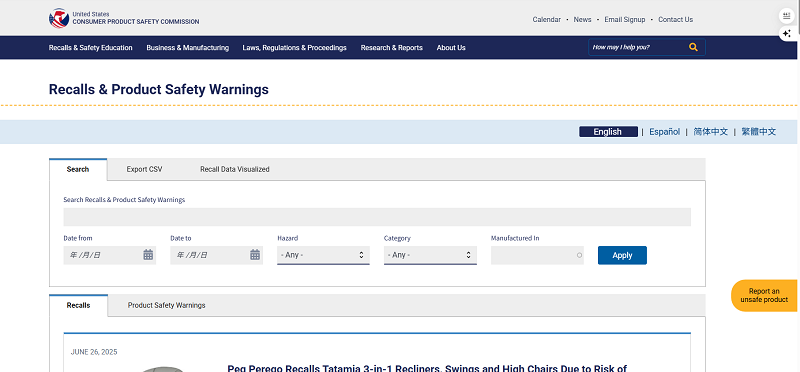The image size is (800, 372).
Task: Expand the Hazard dropdown
Action: pyautogui.click(x=323, y=255)
